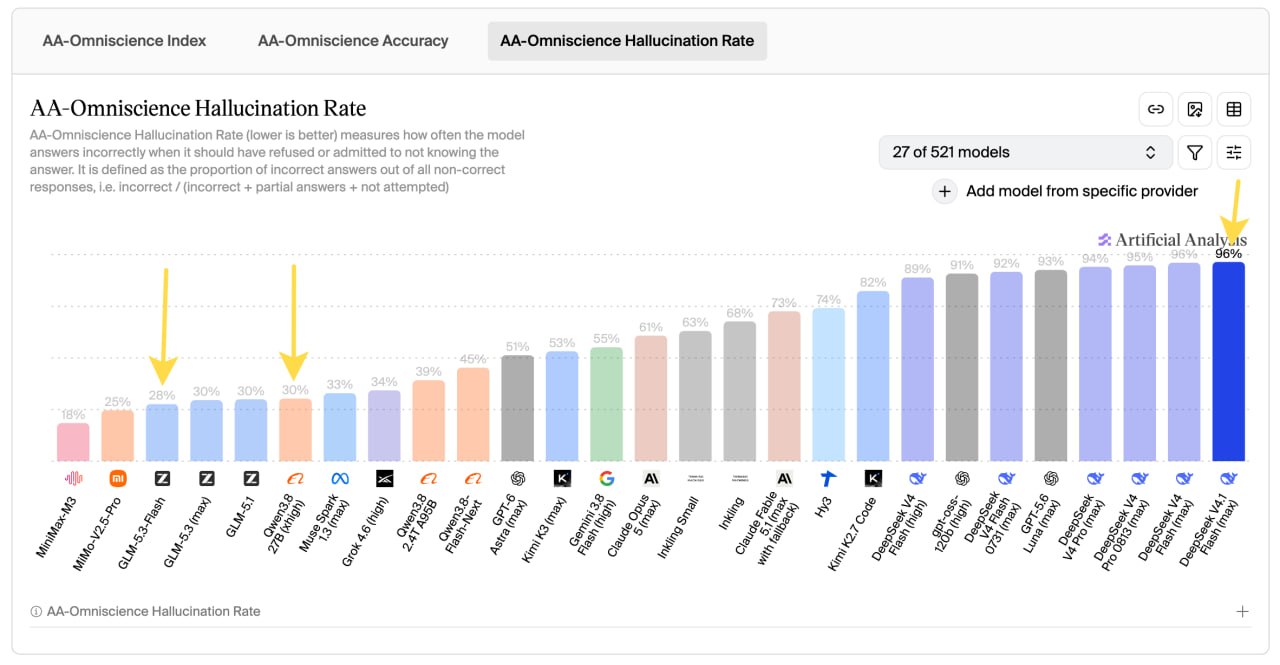Click the gpt-oss-120b bar showing 91%
Image resolution: width=1280 pixels, height=665 pixels.
click(962, 367)
